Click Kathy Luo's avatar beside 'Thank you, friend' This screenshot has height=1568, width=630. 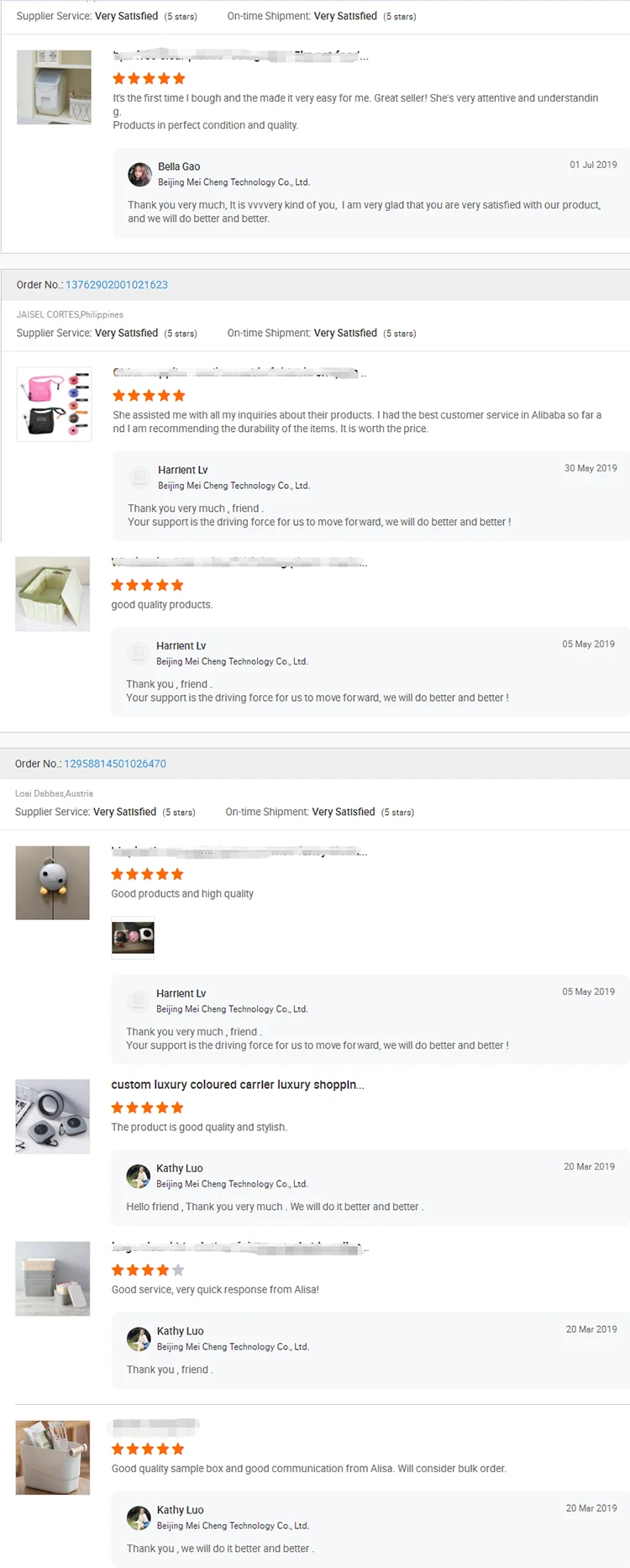139,1339
